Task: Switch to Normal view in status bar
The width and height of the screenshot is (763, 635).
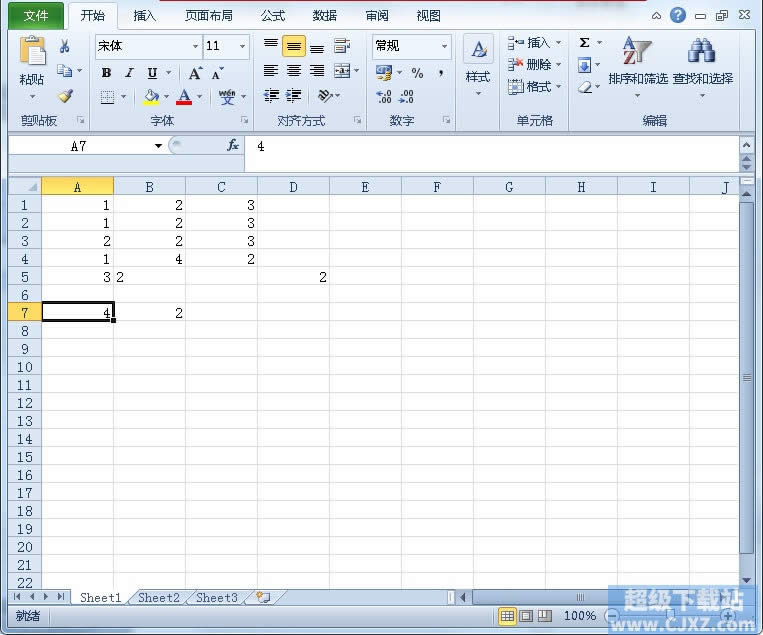Action: (507, 616)
